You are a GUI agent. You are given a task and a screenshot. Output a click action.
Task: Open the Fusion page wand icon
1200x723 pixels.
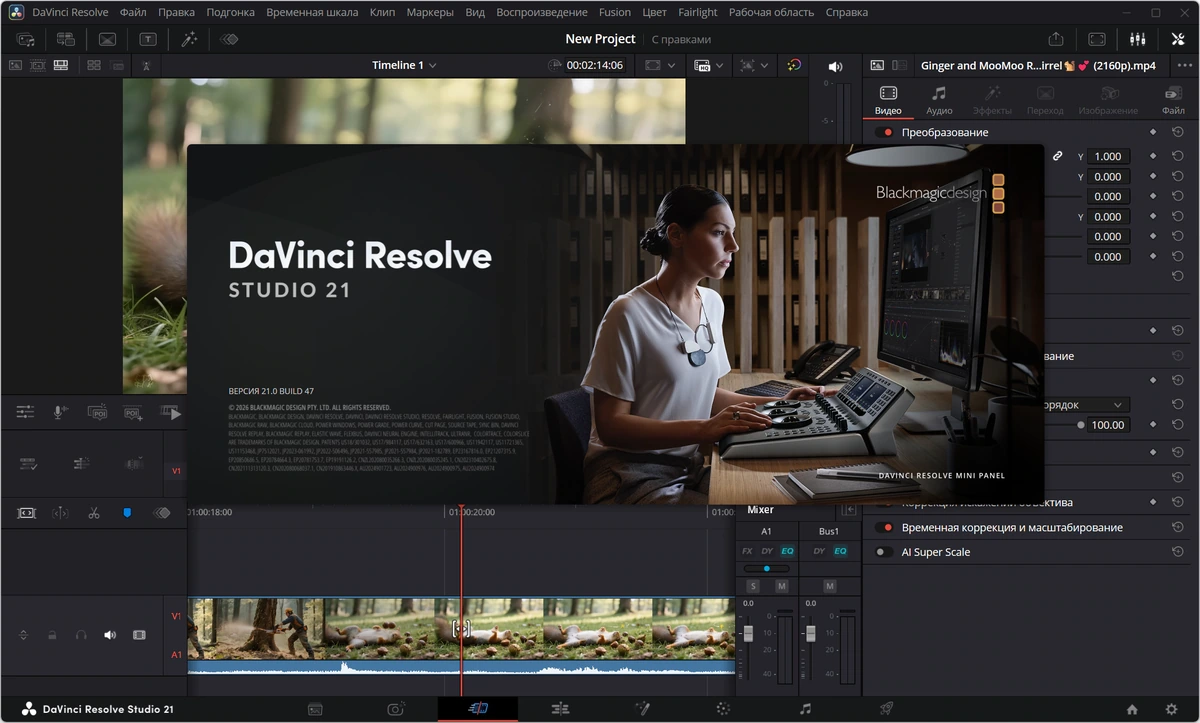click(x=643, y=709)
